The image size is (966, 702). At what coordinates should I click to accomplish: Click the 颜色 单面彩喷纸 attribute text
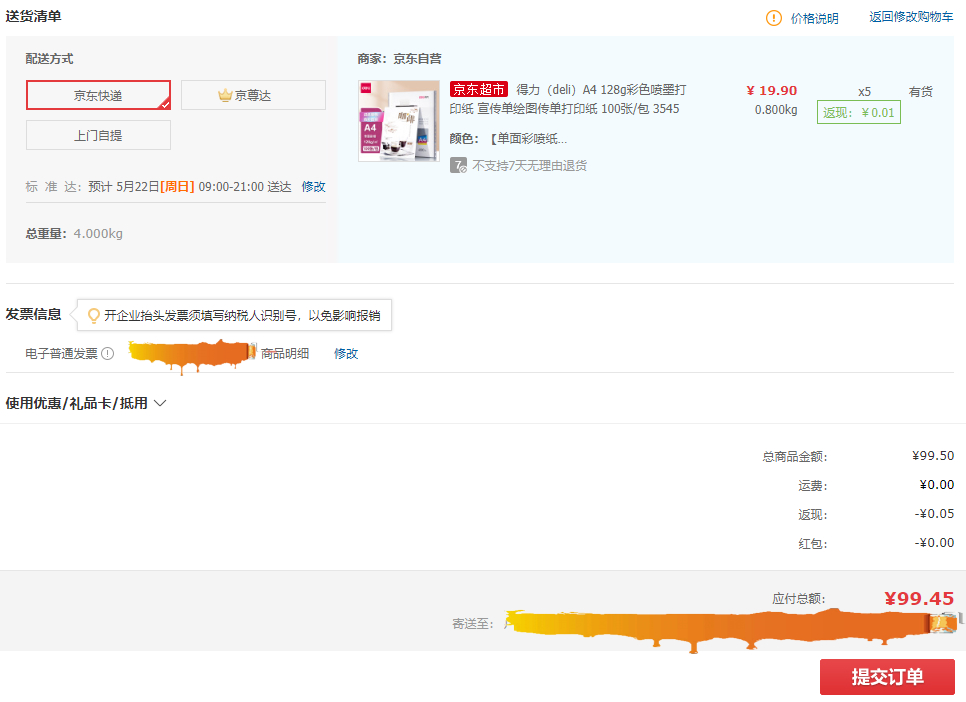(x=508, y=139)
